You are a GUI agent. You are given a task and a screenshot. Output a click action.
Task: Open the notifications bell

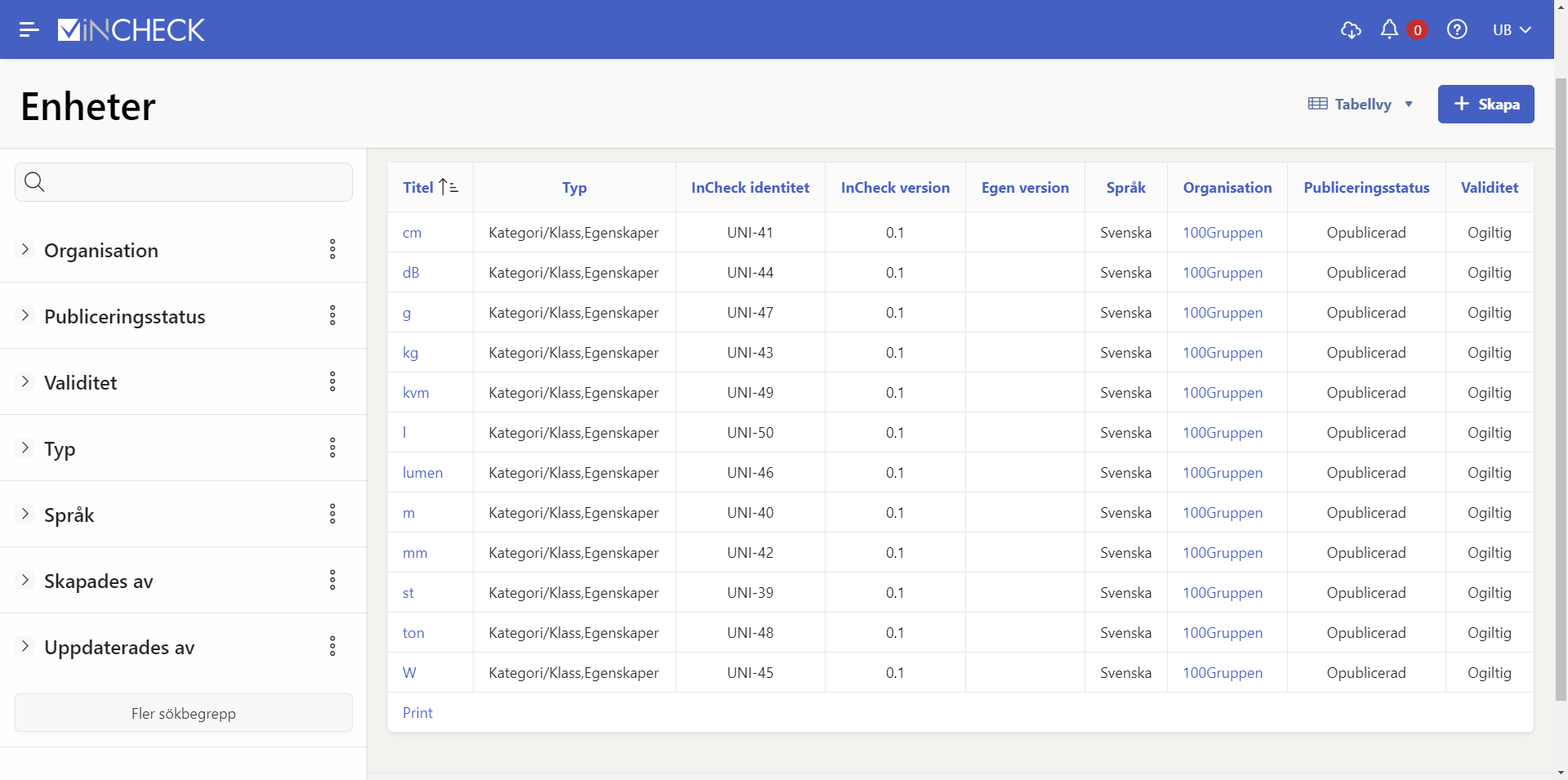(1389, 29)
